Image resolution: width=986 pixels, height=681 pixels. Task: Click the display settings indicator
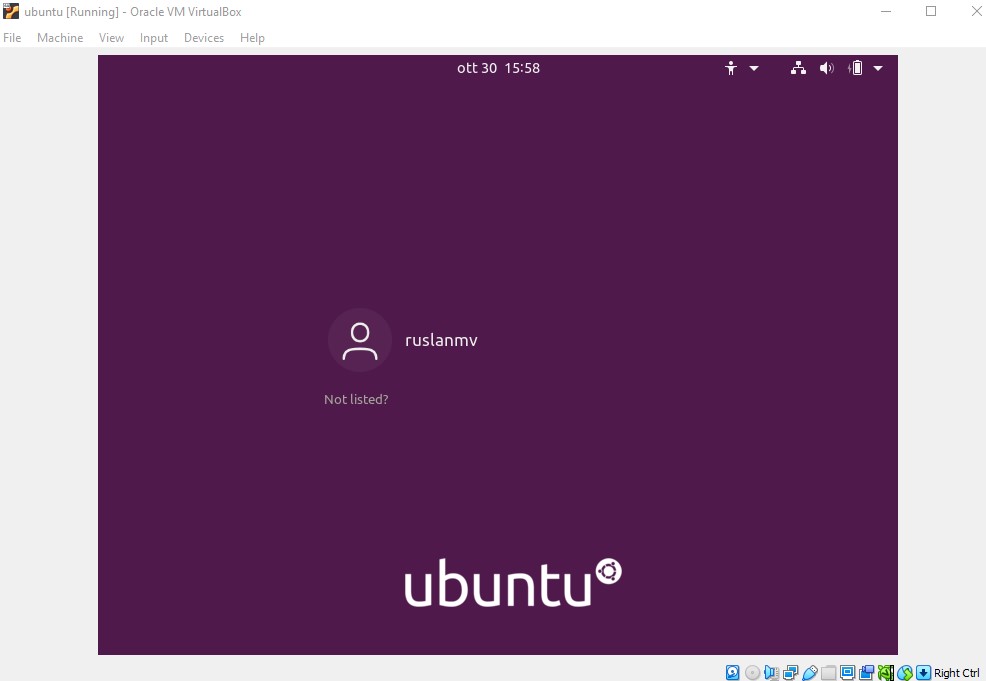pyautogui.click(x=848, y=673)
